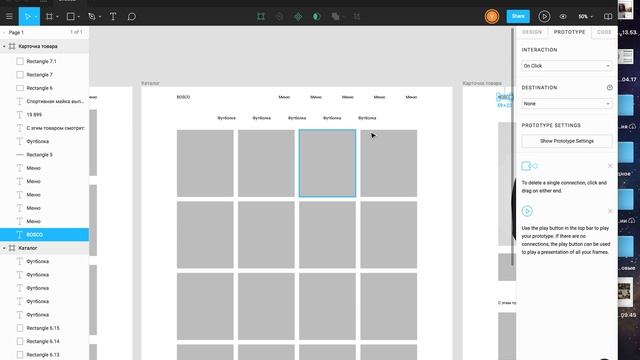Select the Rectangle 7 layer

click(44, 75)
